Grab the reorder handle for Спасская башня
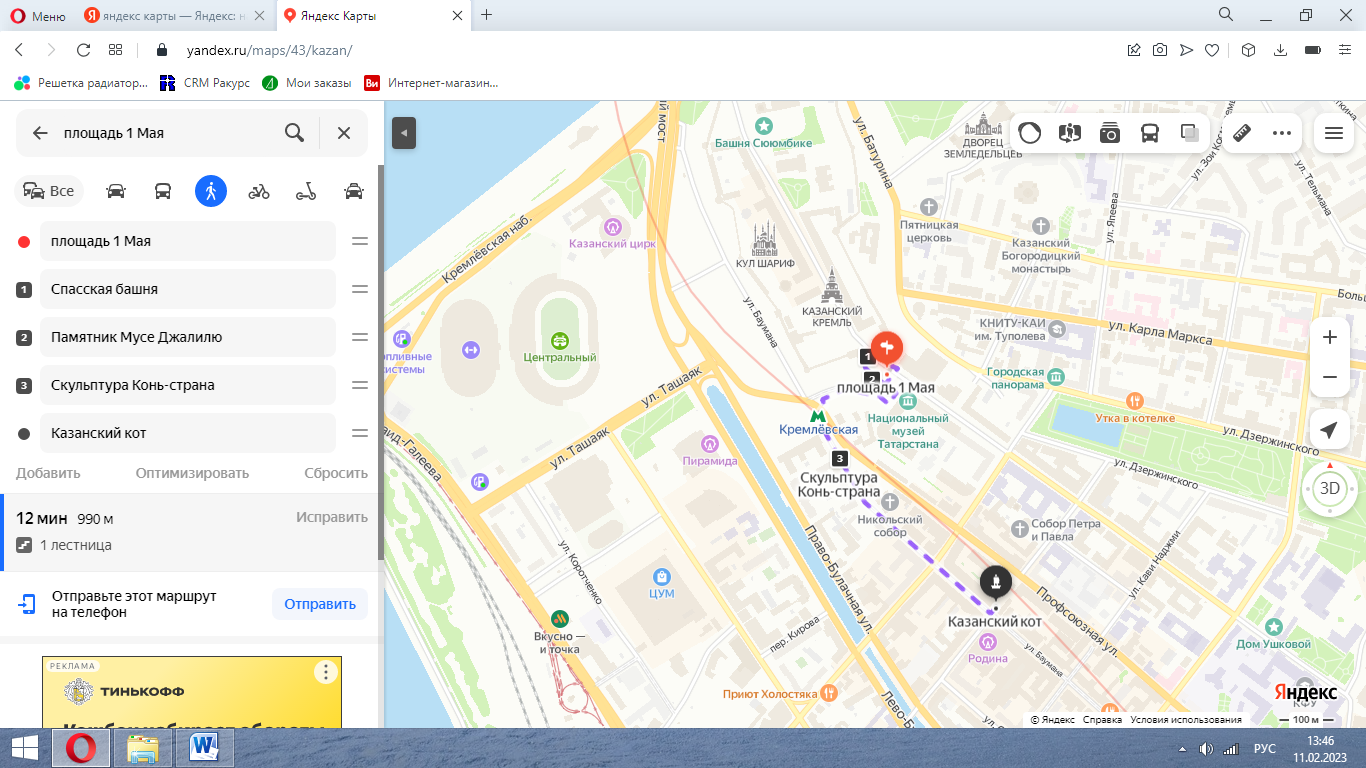1366x768 pixels. click(360, 289)
